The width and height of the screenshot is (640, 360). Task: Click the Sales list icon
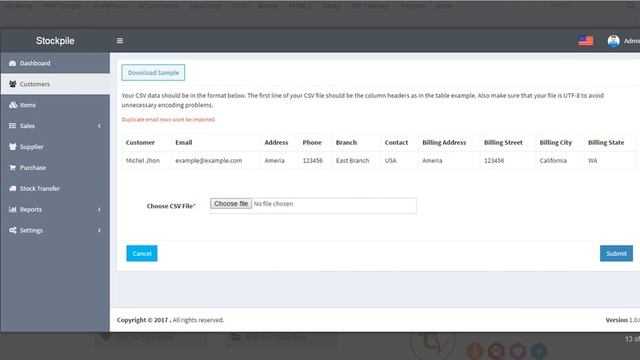pyautogui.click(x=13, y=126)
